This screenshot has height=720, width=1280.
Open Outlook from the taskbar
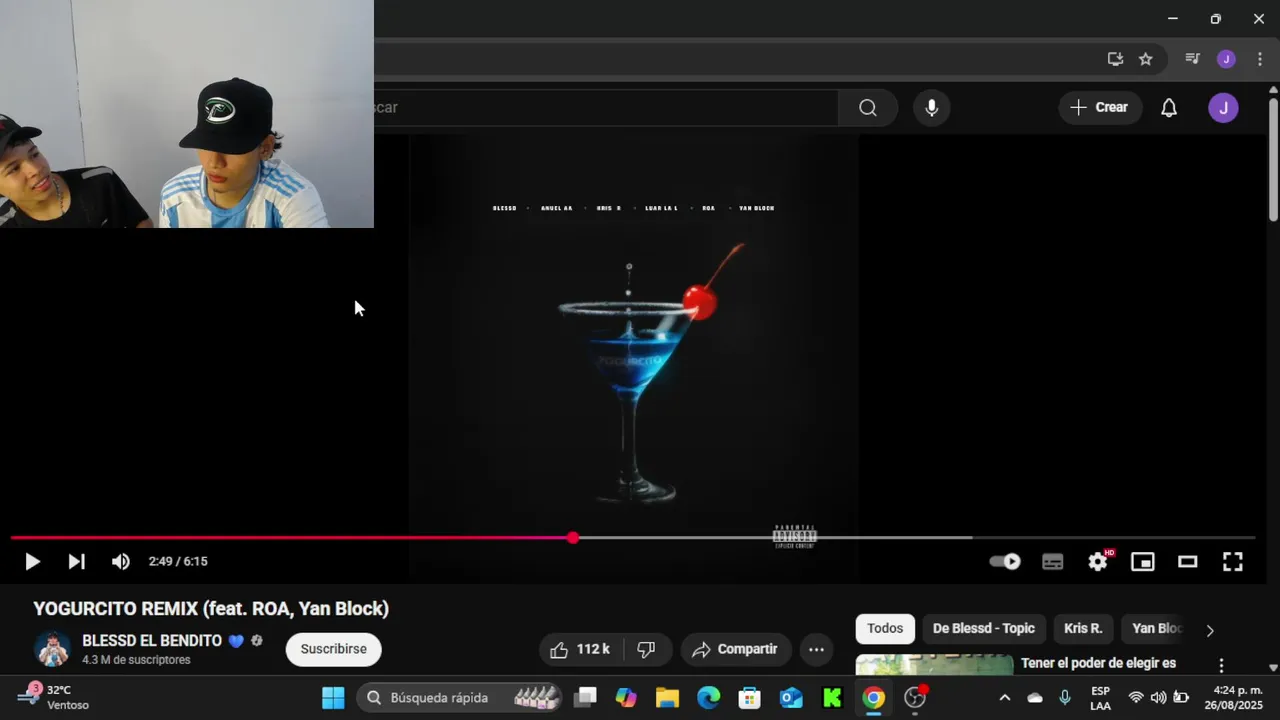[791, 698]
